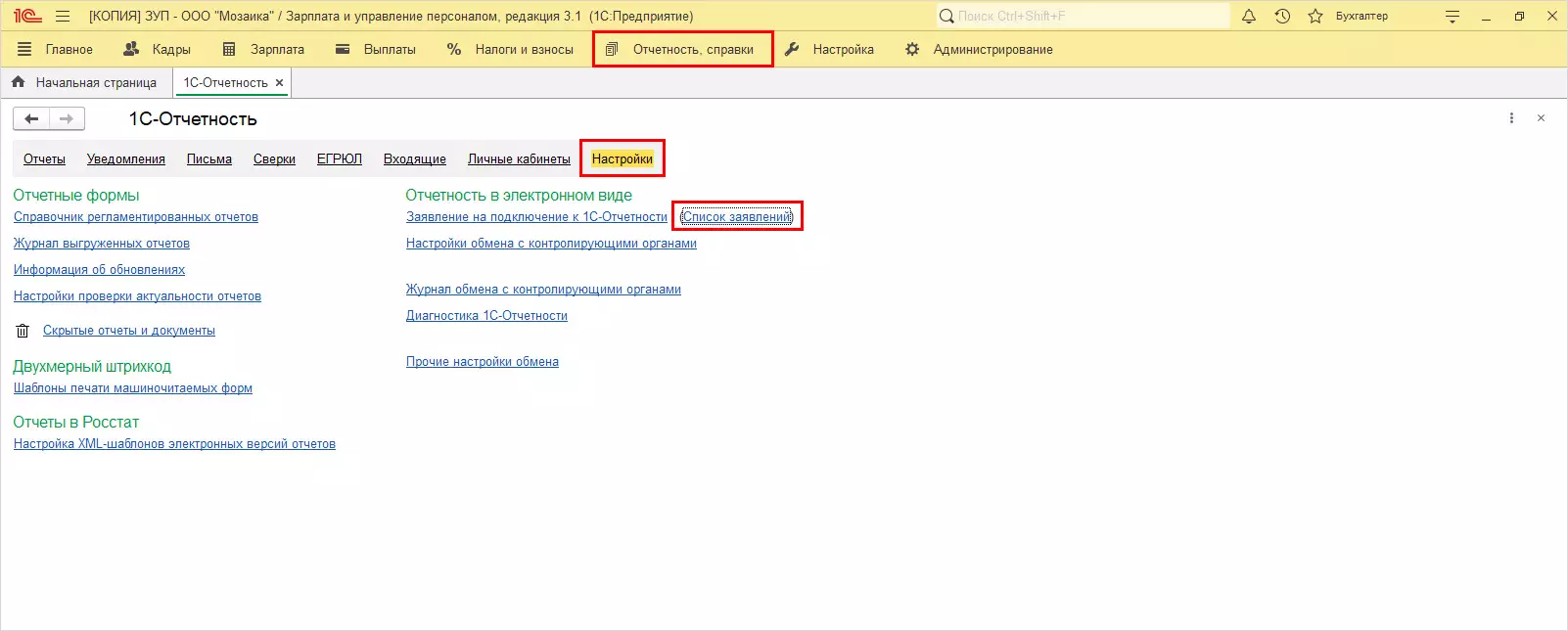Open Справочник регламентированных отчетов link
Viewport: 1568px width, 631px height.
coord(136,217)
